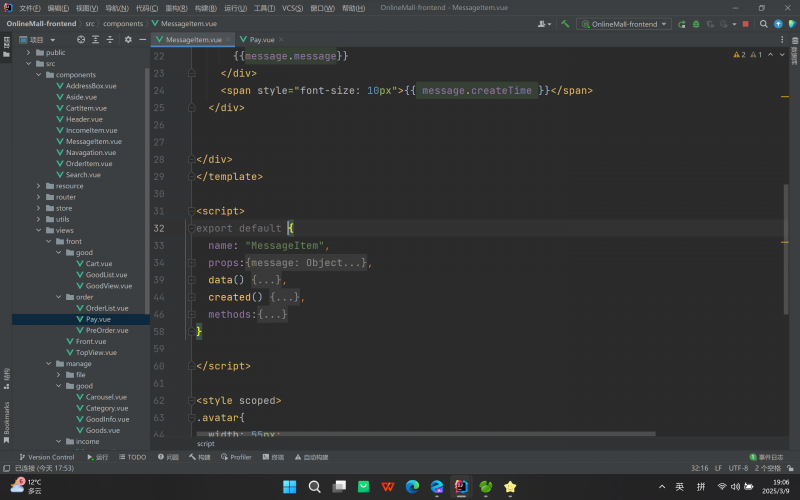Click the blue update arrow icon

point(778,24)
